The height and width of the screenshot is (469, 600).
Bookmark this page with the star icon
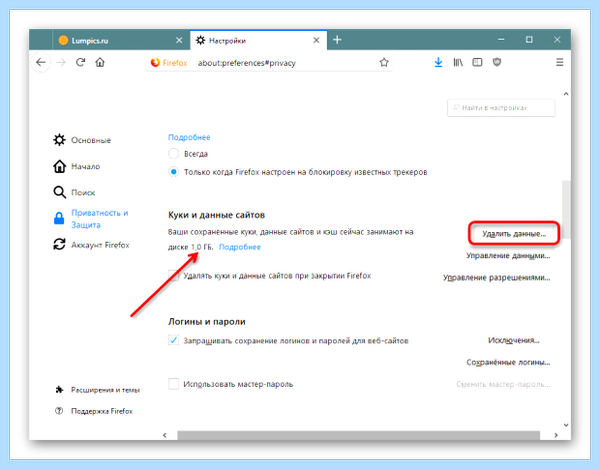tap(384, 62)
